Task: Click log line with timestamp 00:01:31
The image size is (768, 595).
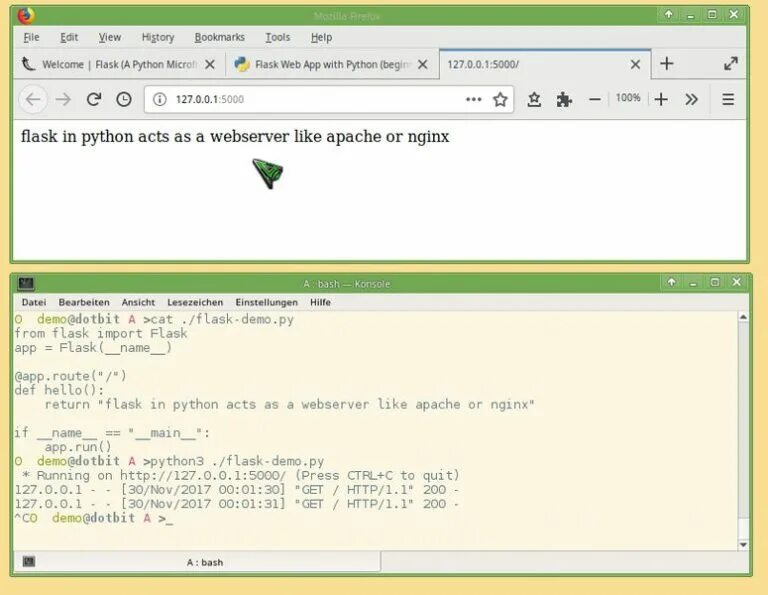Action: click(x=237, y=504)
